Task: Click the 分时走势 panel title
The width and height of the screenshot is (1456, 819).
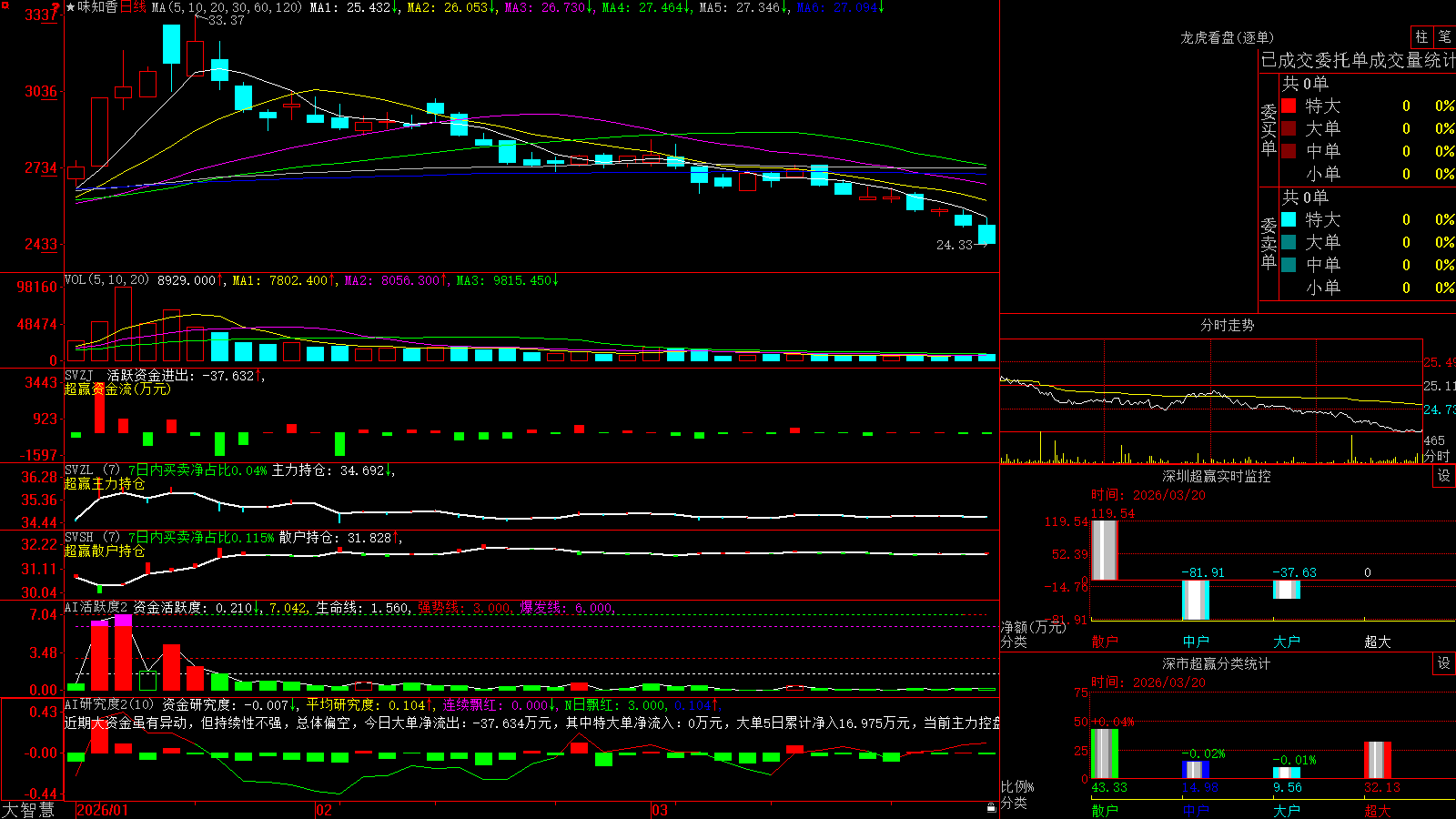Action: [x=1227, y=325]
